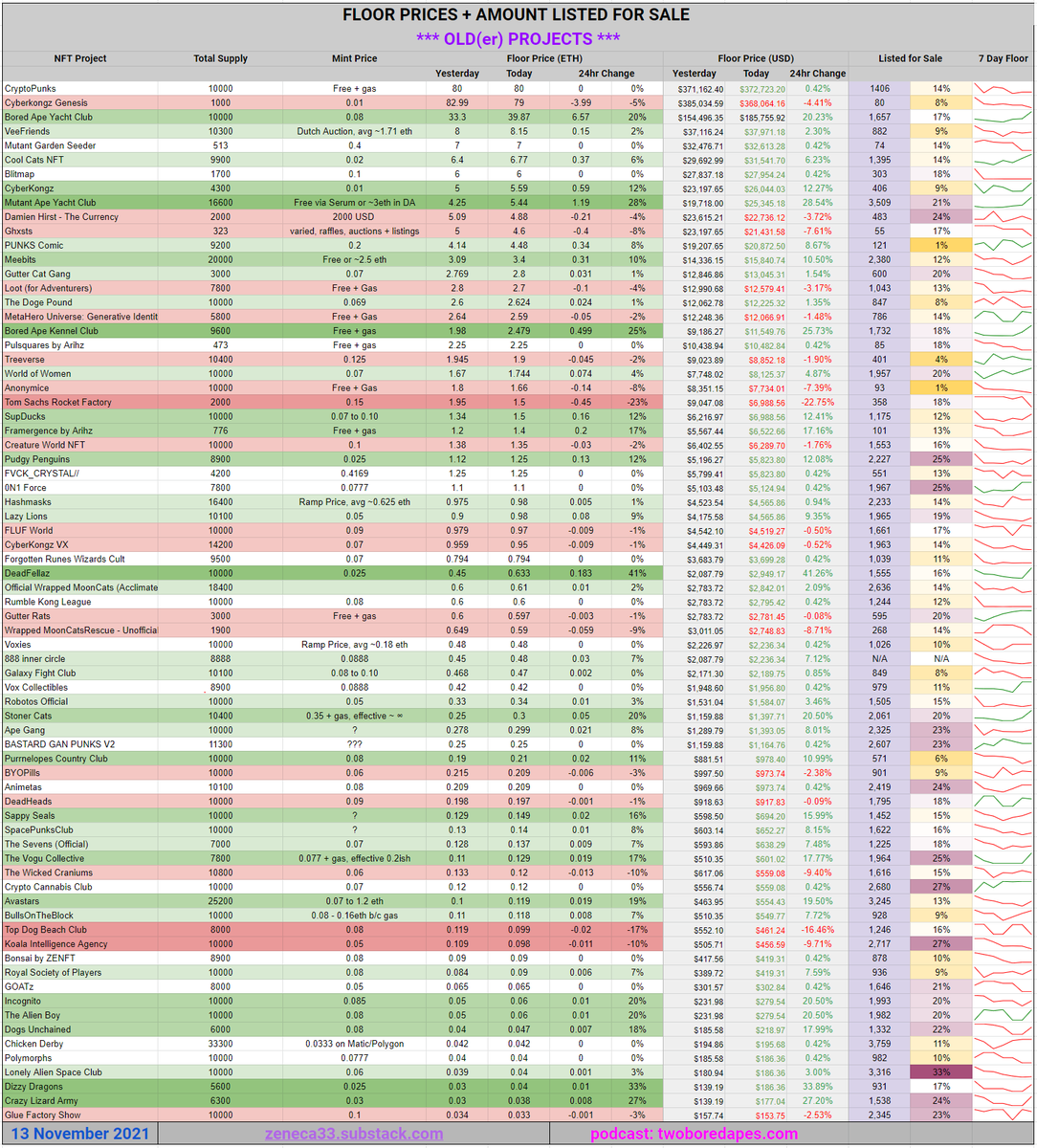Click Tom Sachs -23% change cell
This screenshot has height=1148, width=1037.
click(633, 402)
